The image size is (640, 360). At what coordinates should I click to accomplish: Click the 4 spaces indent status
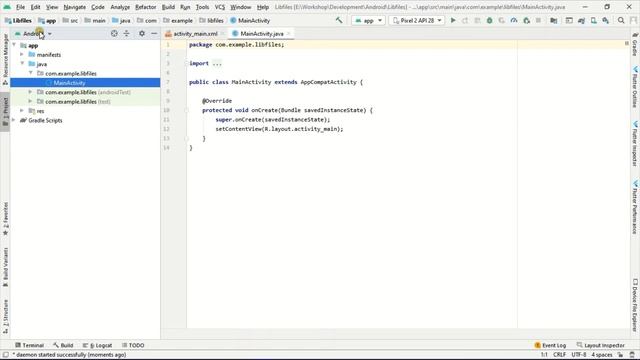click(602, 355)
